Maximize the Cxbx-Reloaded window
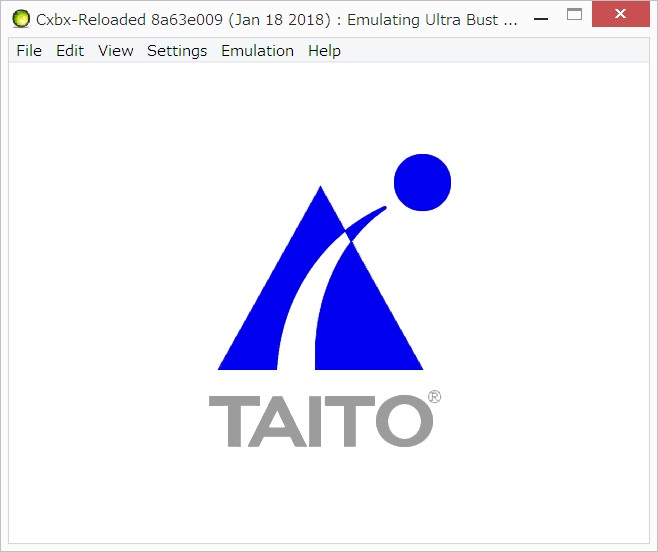 pyautogui.click(x=574, y=14)
